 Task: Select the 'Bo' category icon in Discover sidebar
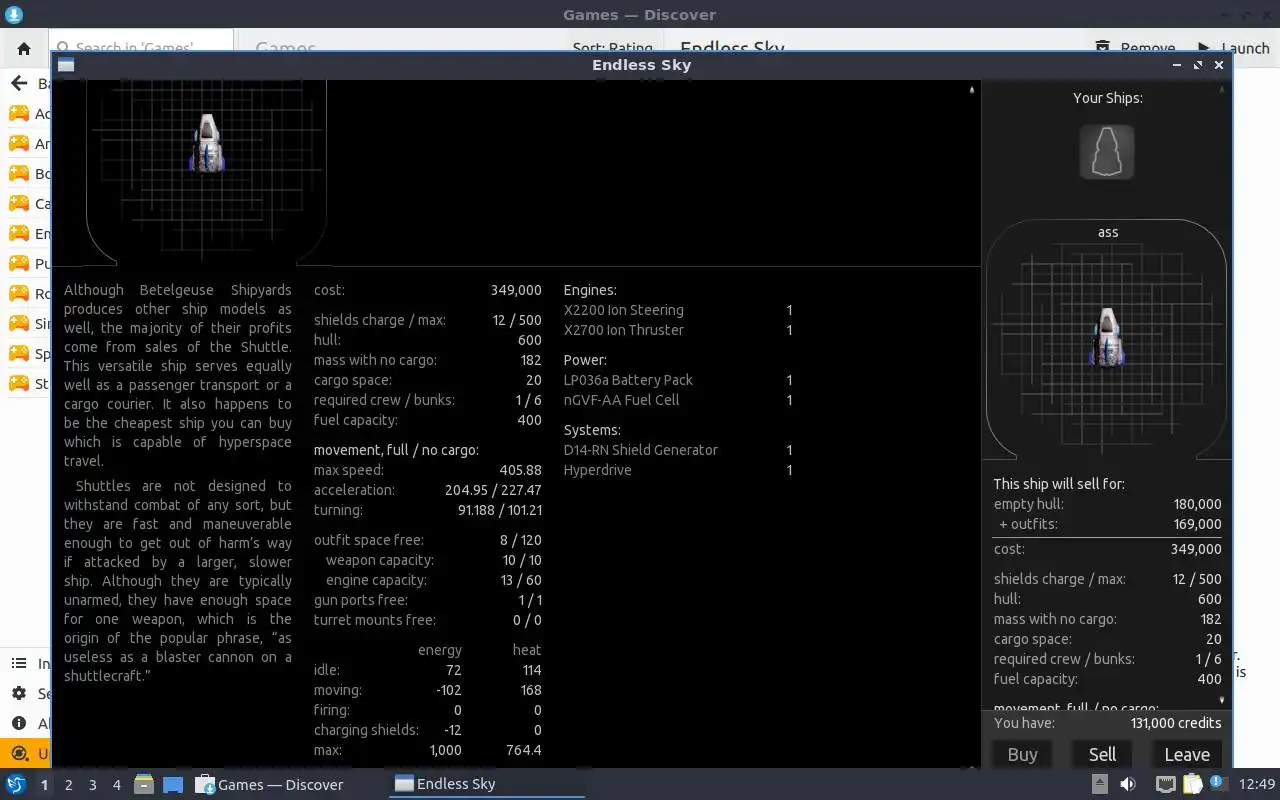(19, 173)
